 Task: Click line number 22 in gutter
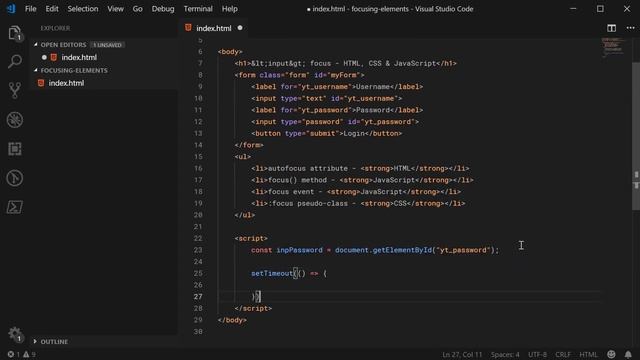[x=198, y=238]
